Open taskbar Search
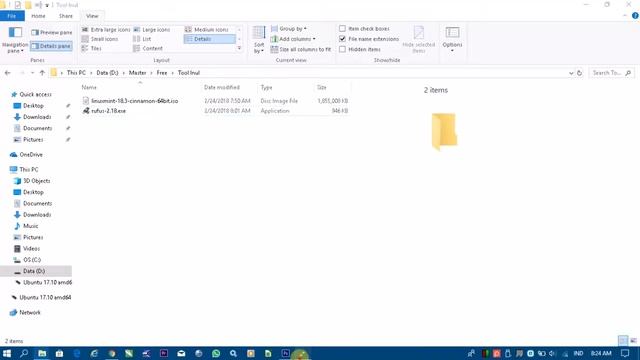Image resolution: width=640 pixels, height=360 pixels. coord(24,353)
